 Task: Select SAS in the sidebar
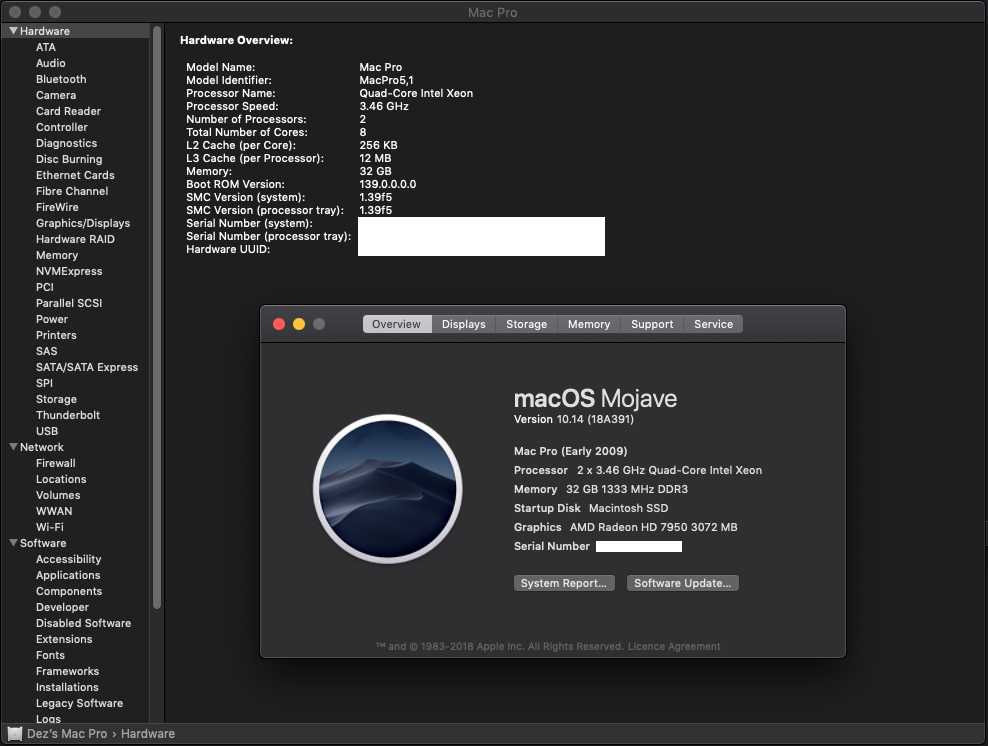click(x=47, y=351)
